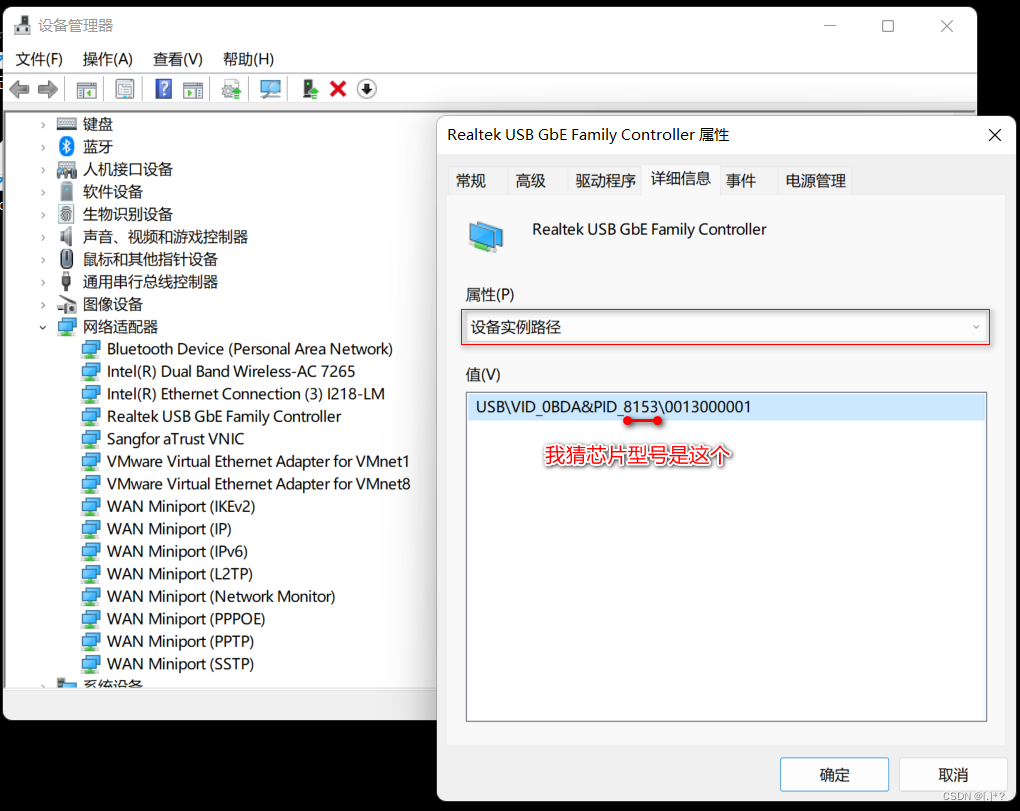Collapse the 网络适配器 node
The height and width of the screenshot is (811, 1020).
43,327
